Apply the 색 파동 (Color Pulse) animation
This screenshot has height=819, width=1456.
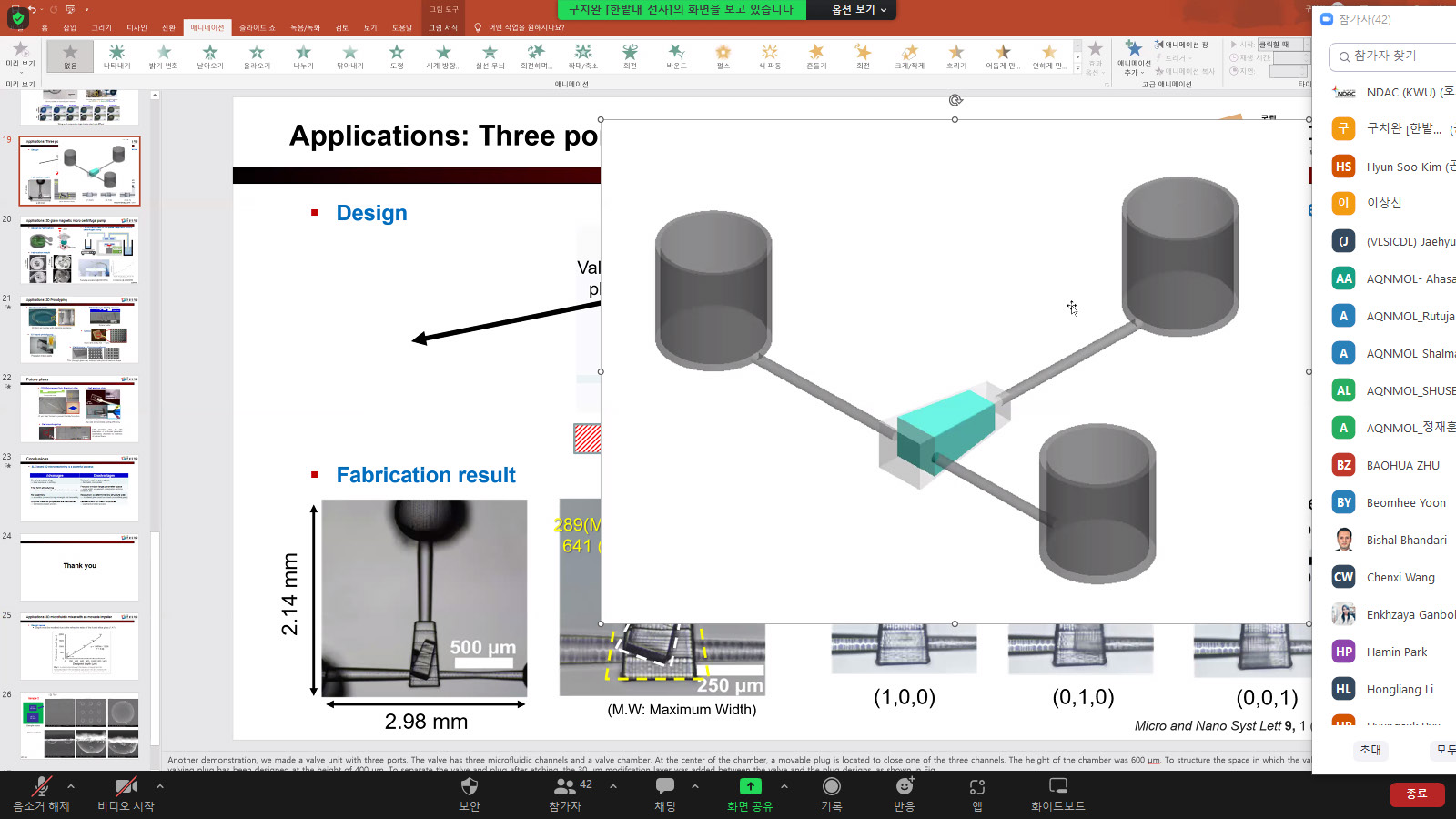pos(770,56)
